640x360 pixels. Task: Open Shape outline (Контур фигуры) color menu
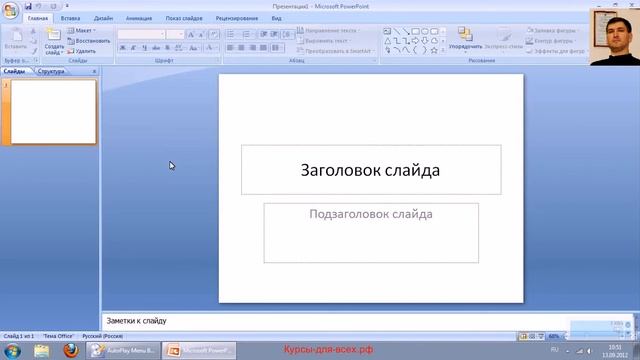point(550,41)
